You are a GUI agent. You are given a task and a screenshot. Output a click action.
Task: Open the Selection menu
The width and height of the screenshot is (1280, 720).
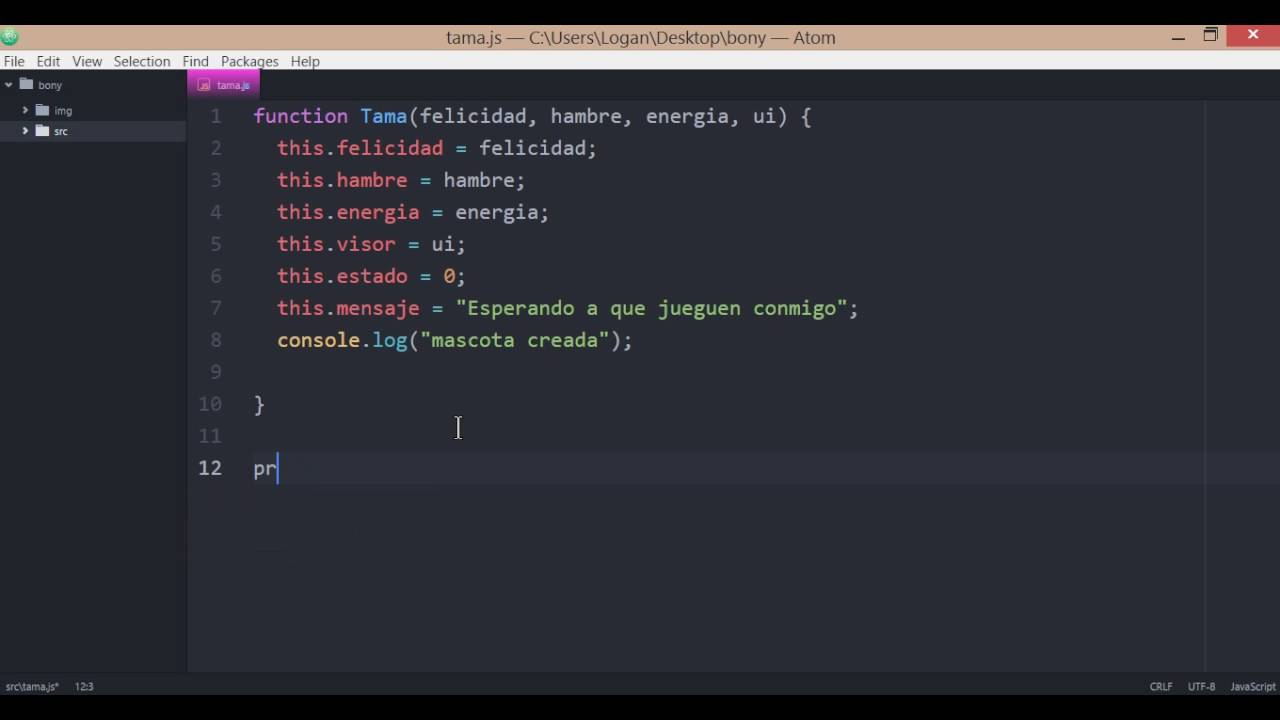pos(142,61)
